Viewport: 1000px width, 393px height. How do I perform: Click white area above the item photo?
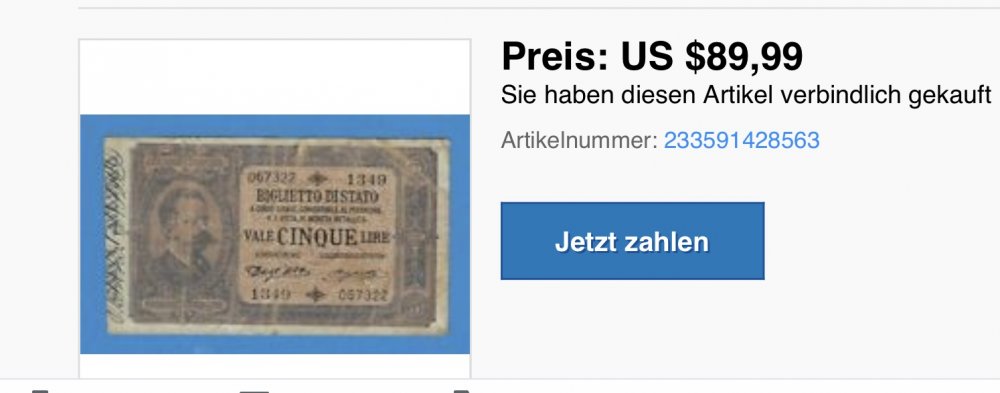275,77
